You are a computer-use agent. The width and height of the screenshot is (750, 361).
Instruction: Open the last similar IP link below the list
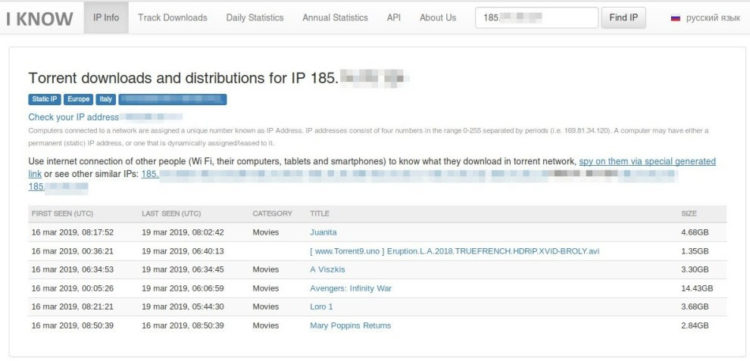coord(58,187)
